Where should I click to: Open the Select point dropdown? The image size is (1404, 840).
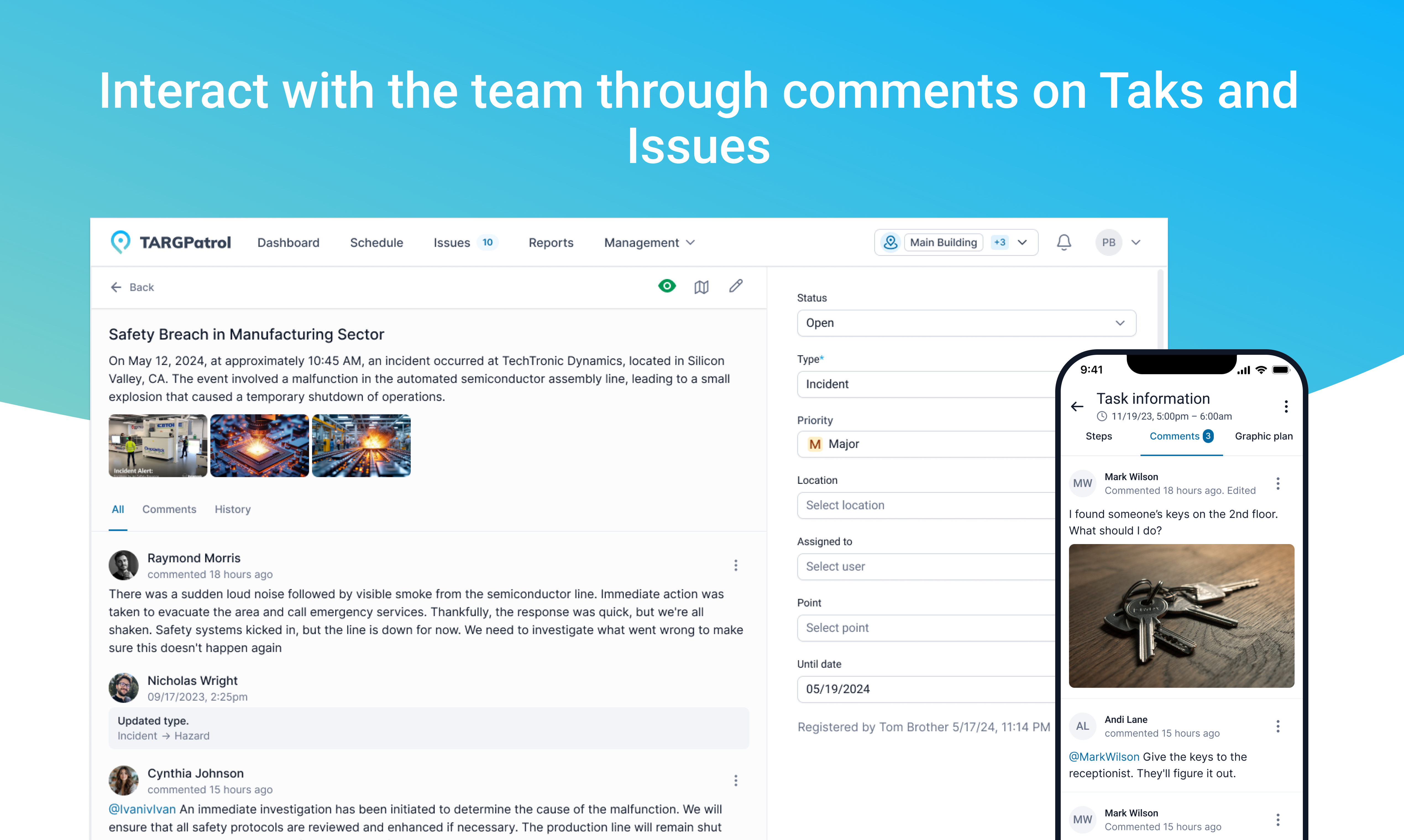pos(926,628)
